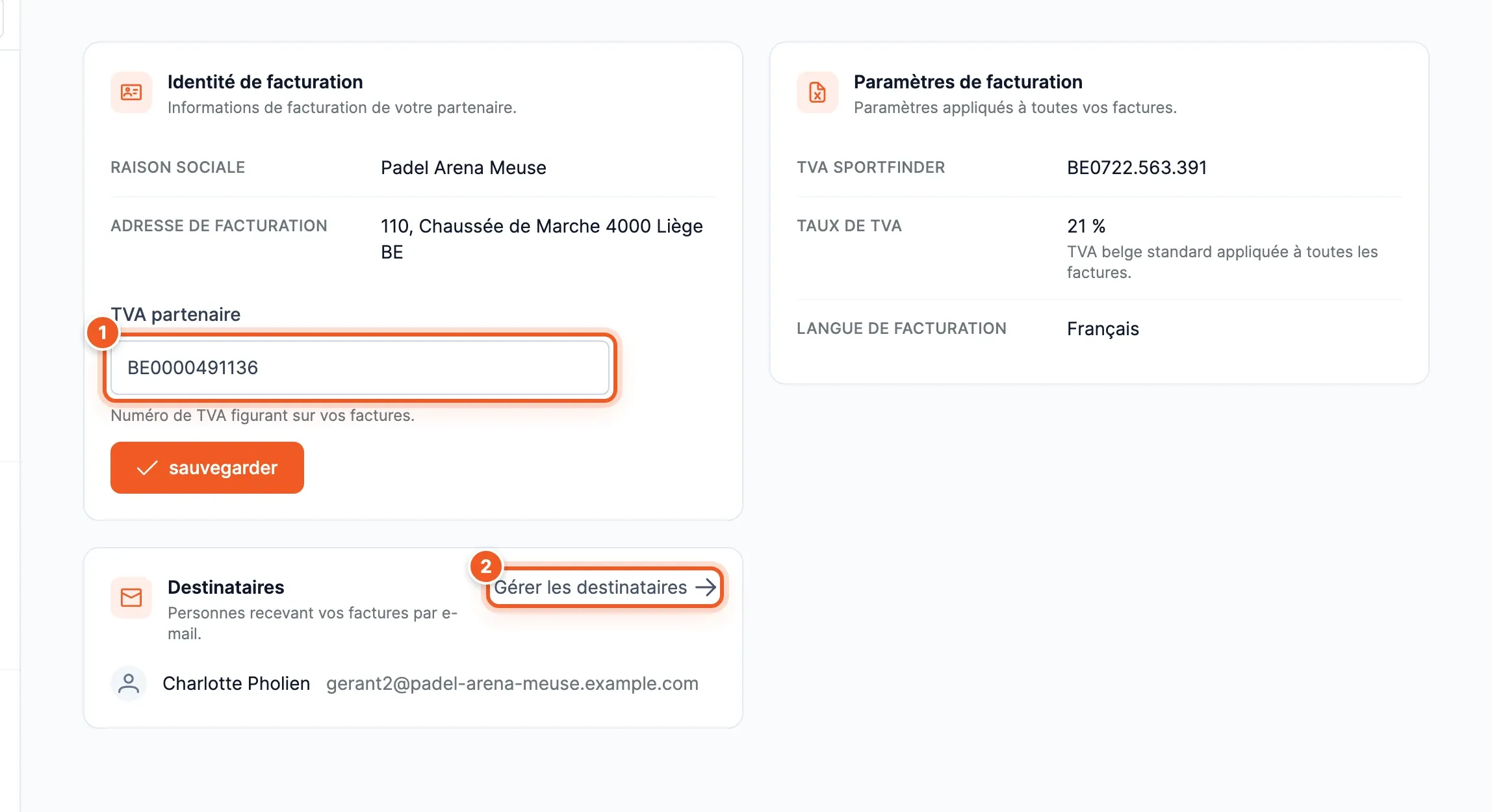Click the invoice settings document icon
Viewport: 1492px width, 812px height.
(x=817, y=92)
